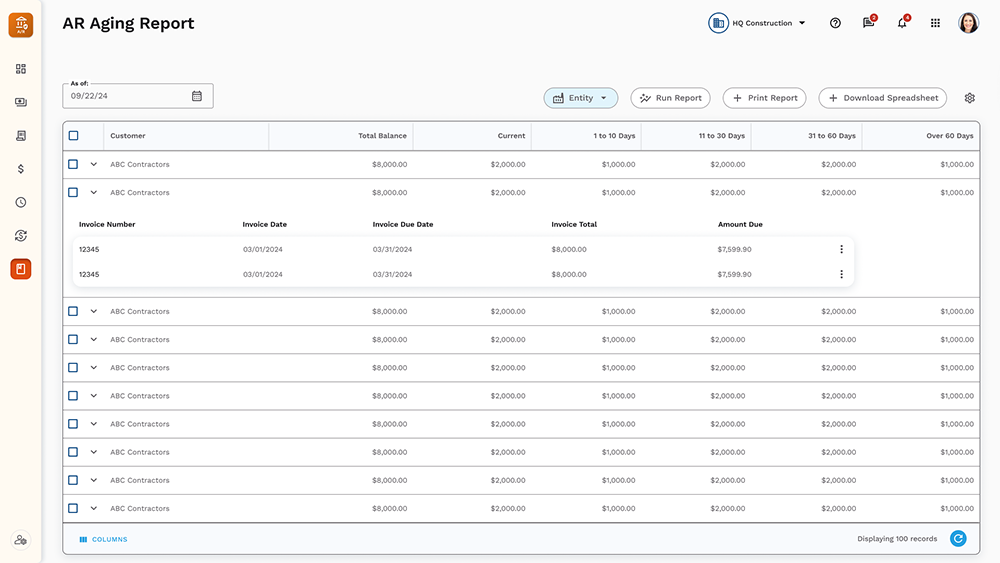1000x563 pixels.
Task: Open the clock history sidebar icon
Action: point(21,202)
